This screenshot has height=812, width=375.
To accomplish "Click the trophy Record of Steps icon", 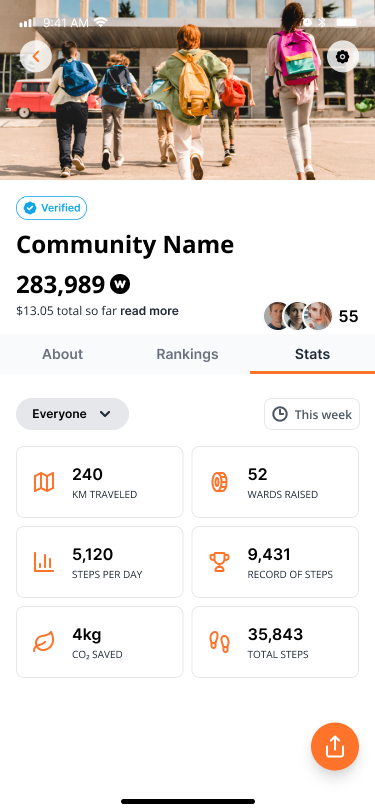I will click(220, 562).
